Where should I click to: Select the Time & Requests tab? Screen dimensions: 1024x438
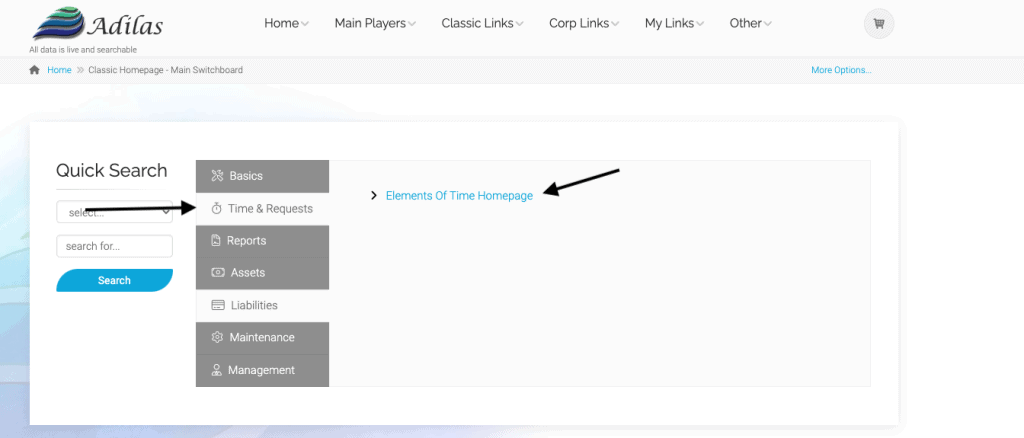(x=263, y=209)
